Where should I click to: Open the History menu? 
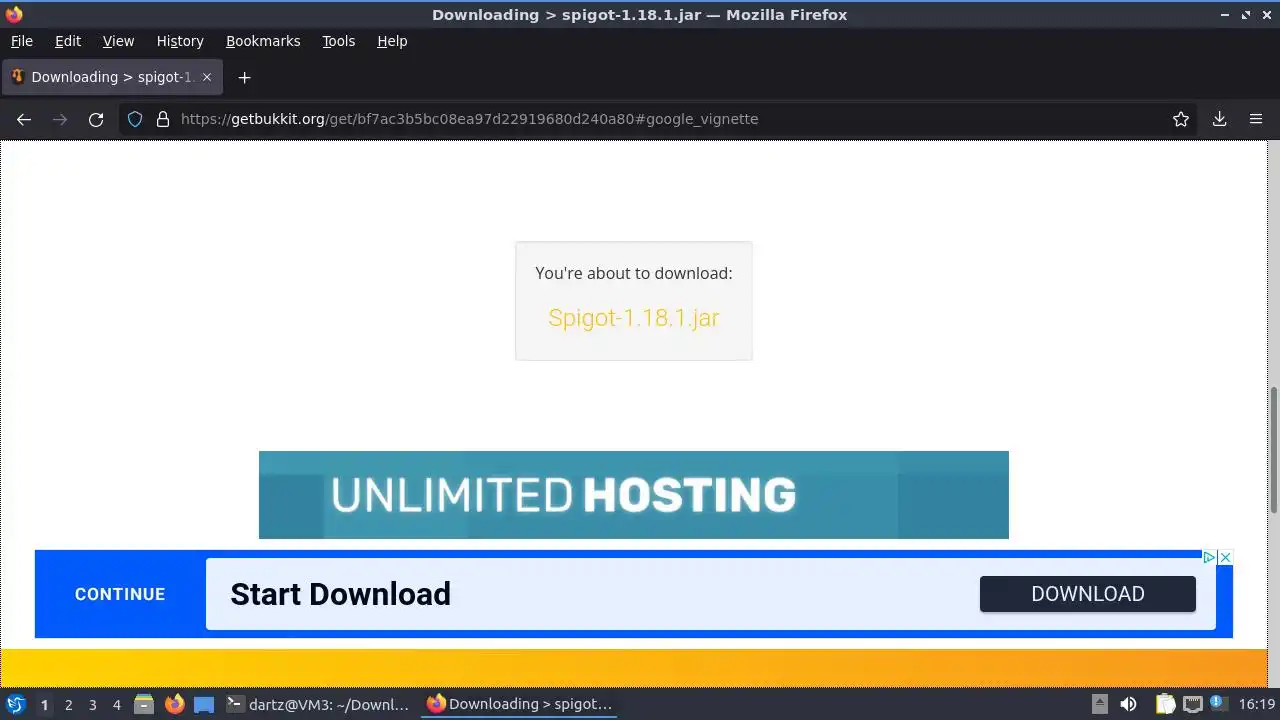180,41
